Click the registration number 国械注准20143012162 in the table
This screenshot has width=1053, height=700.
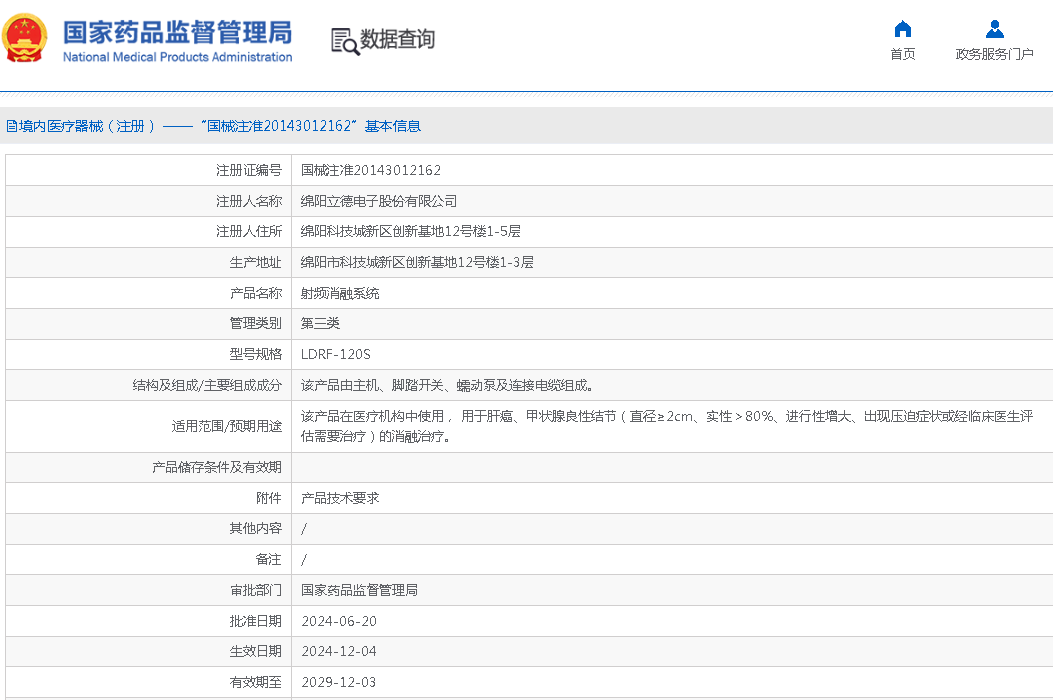(371, 171)
